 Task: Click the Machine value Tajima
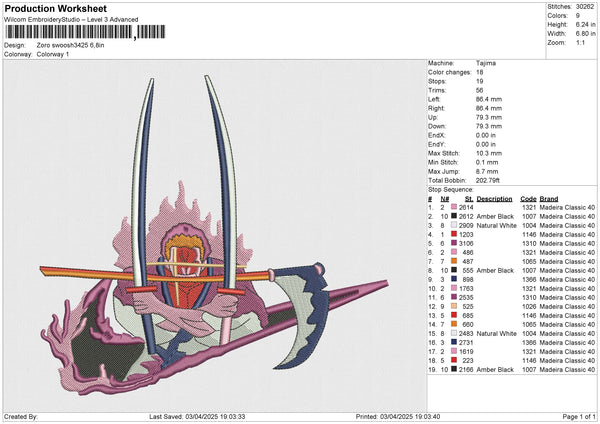pos(486,63)
